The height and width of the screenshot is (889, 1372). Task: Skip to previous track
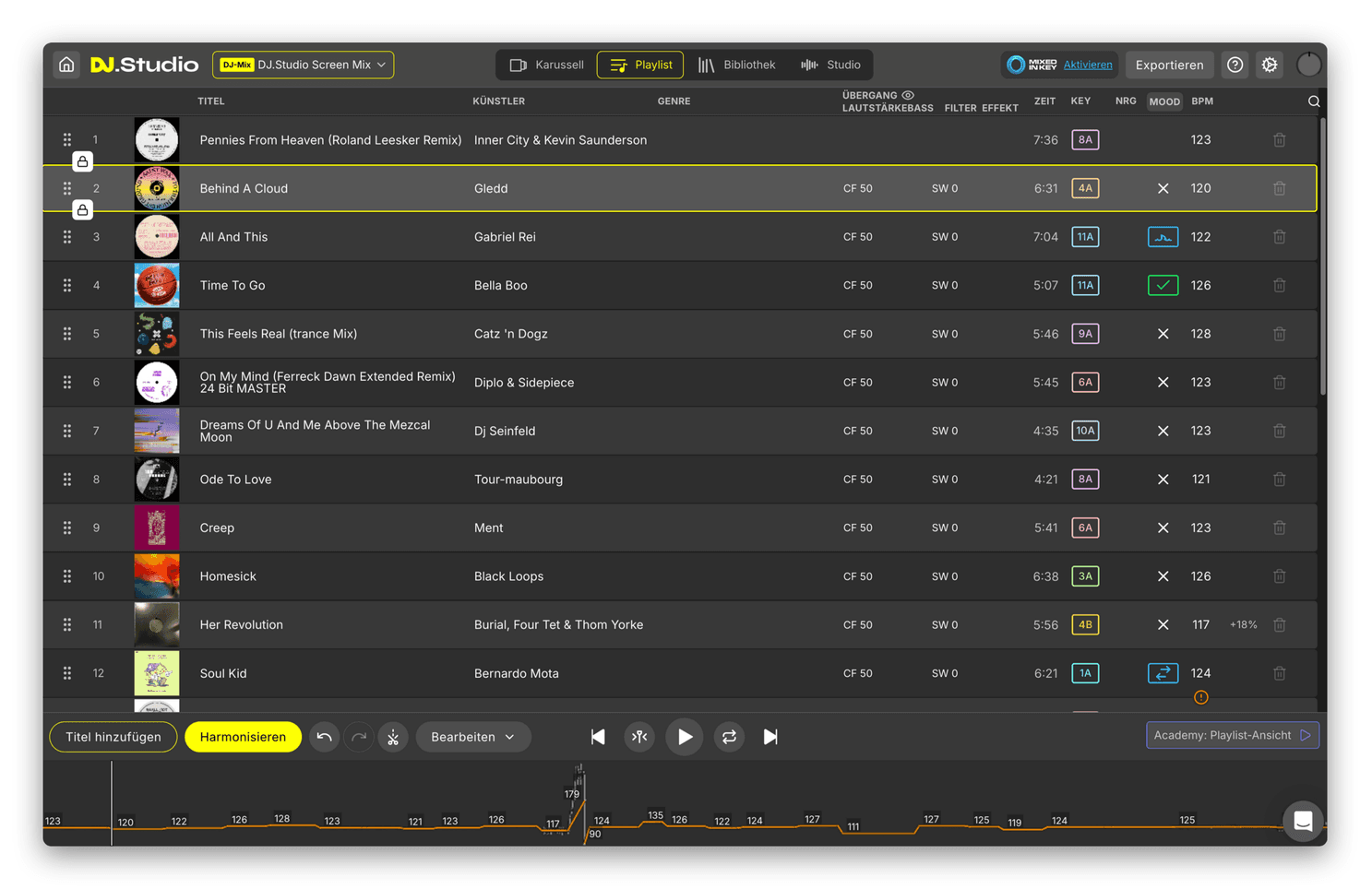(598, 737)
